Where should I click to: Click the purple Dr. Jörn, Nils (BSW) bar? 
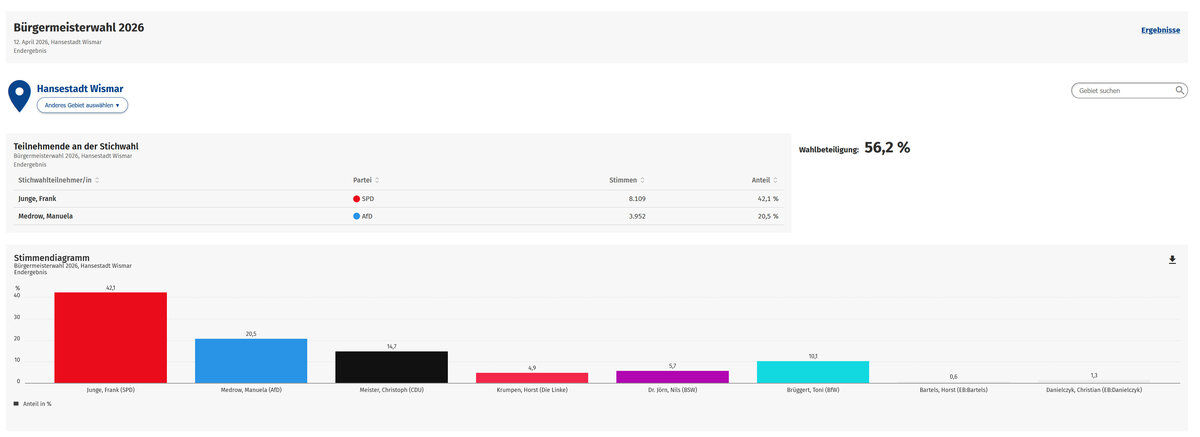672,377
